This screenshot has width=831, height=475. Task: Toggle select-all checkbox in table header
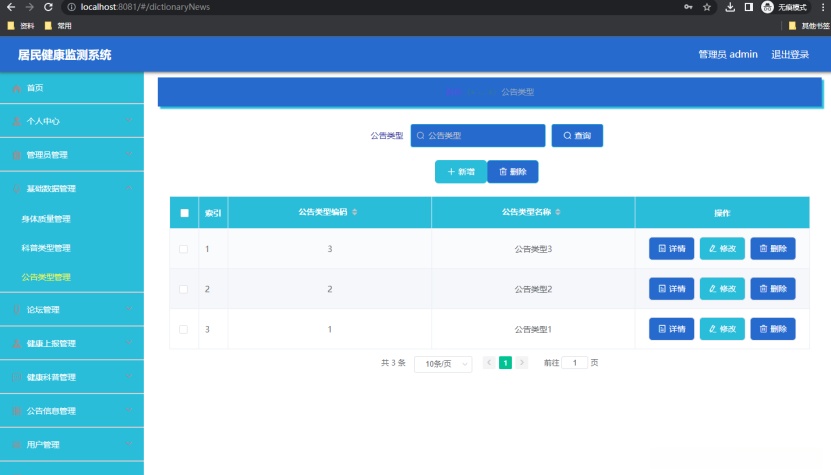184,213
